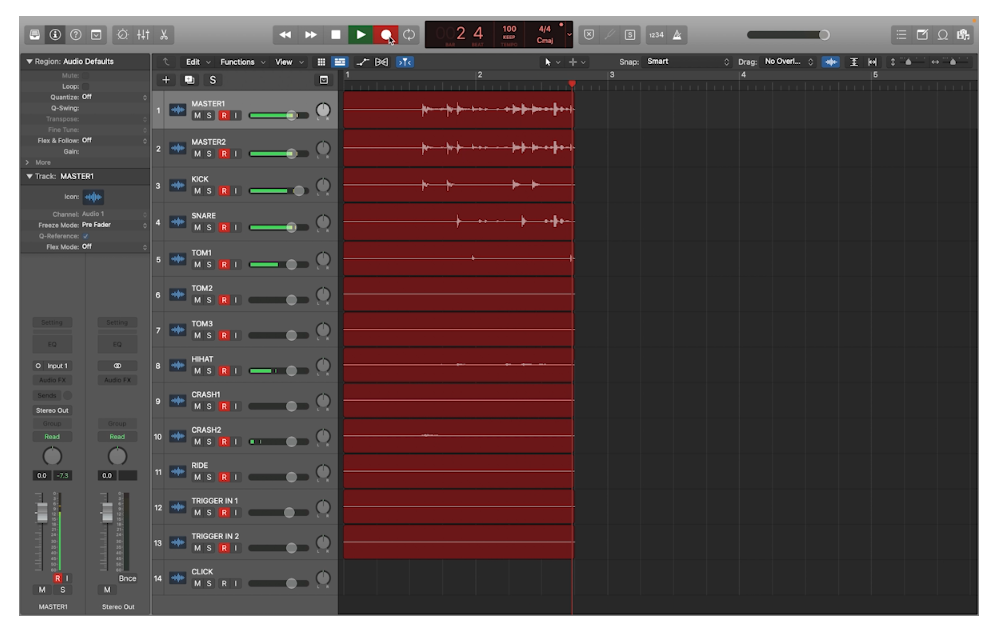Show the grid view icon
Viewport: 1003px width, 625px height.
point(321,62)
